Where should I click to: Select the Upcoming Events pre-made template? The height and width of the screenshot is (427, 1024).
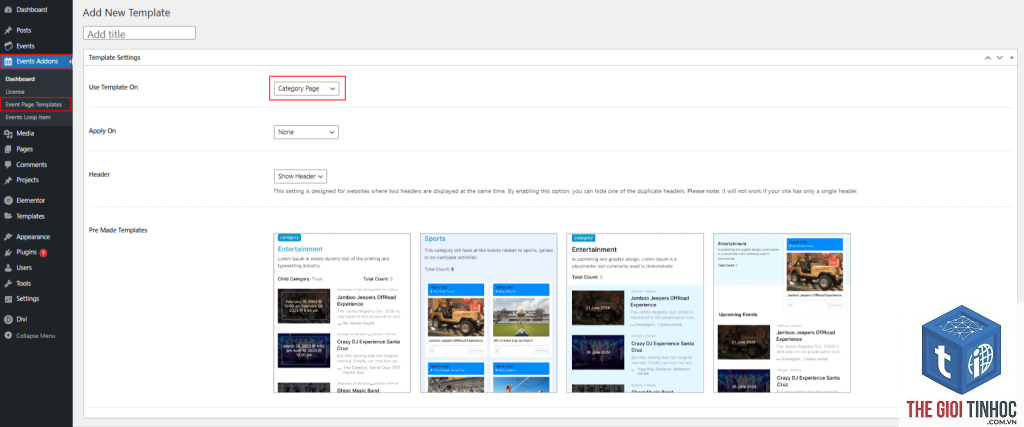(782, 313)
